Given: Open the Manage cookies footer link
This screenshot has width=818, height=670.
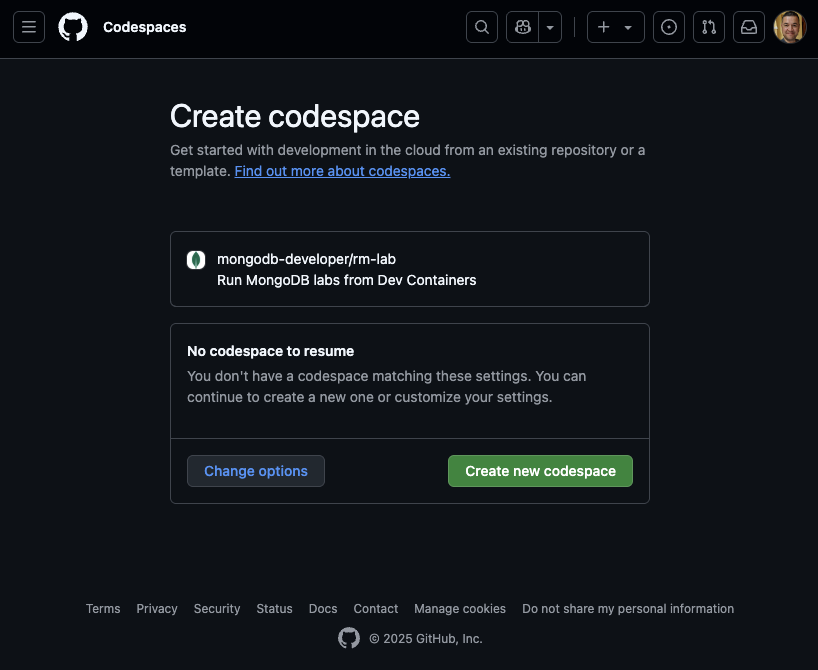Looking at the screenshot, I should point(460,609).
